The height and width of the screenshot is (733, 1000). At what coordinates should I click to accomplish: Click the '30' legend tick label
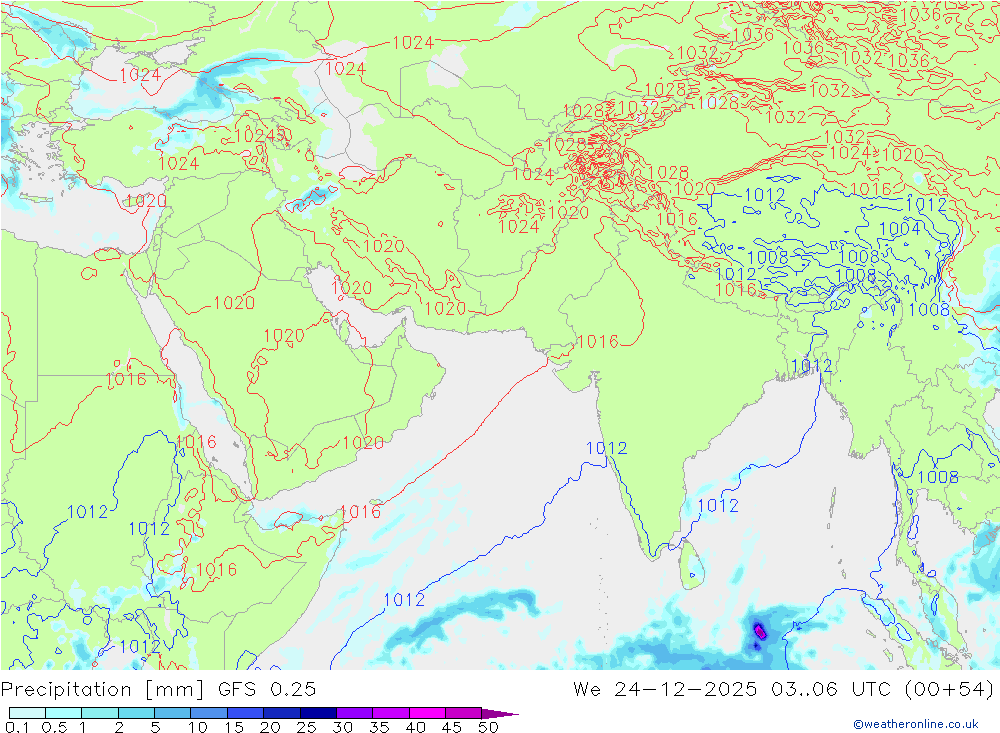coord(343,727)
